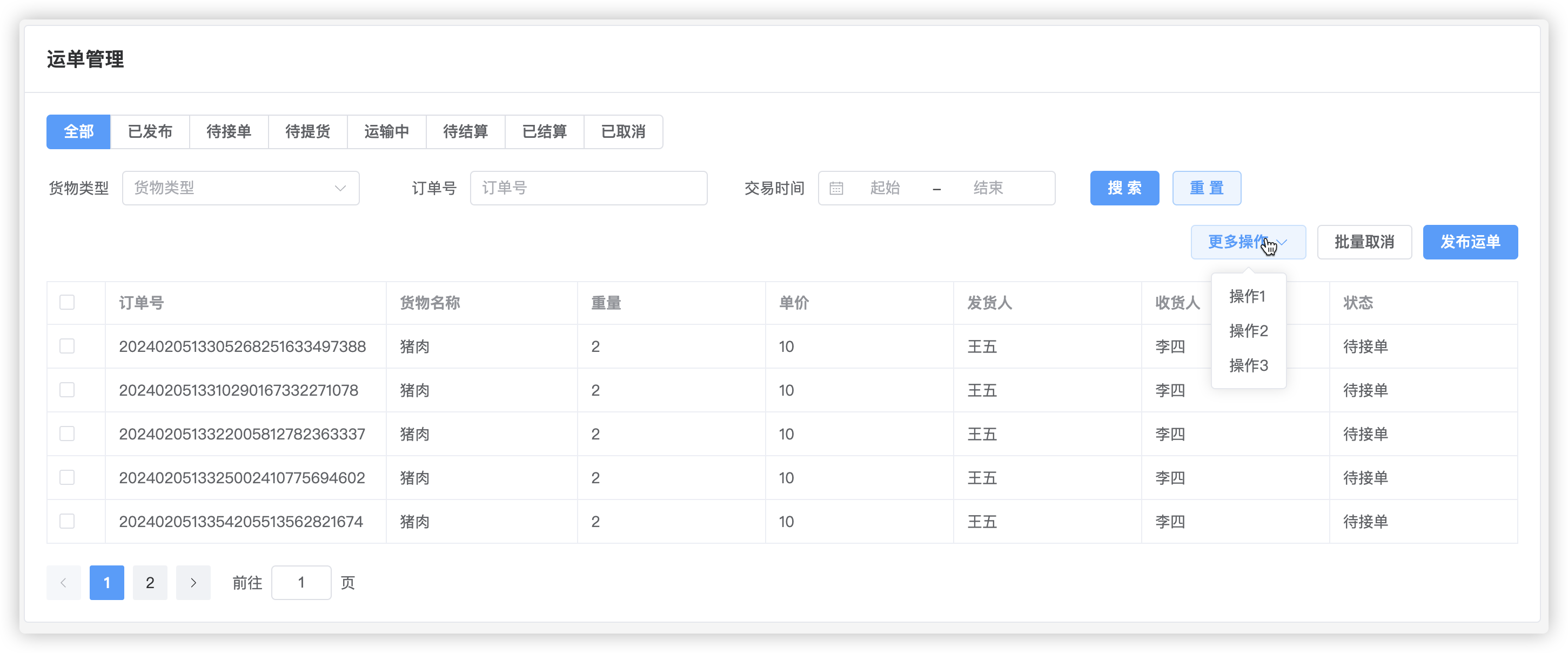Select 操作3 in the dropdown list
This screenshot has width=1568, height=653.
[1249, 365]
